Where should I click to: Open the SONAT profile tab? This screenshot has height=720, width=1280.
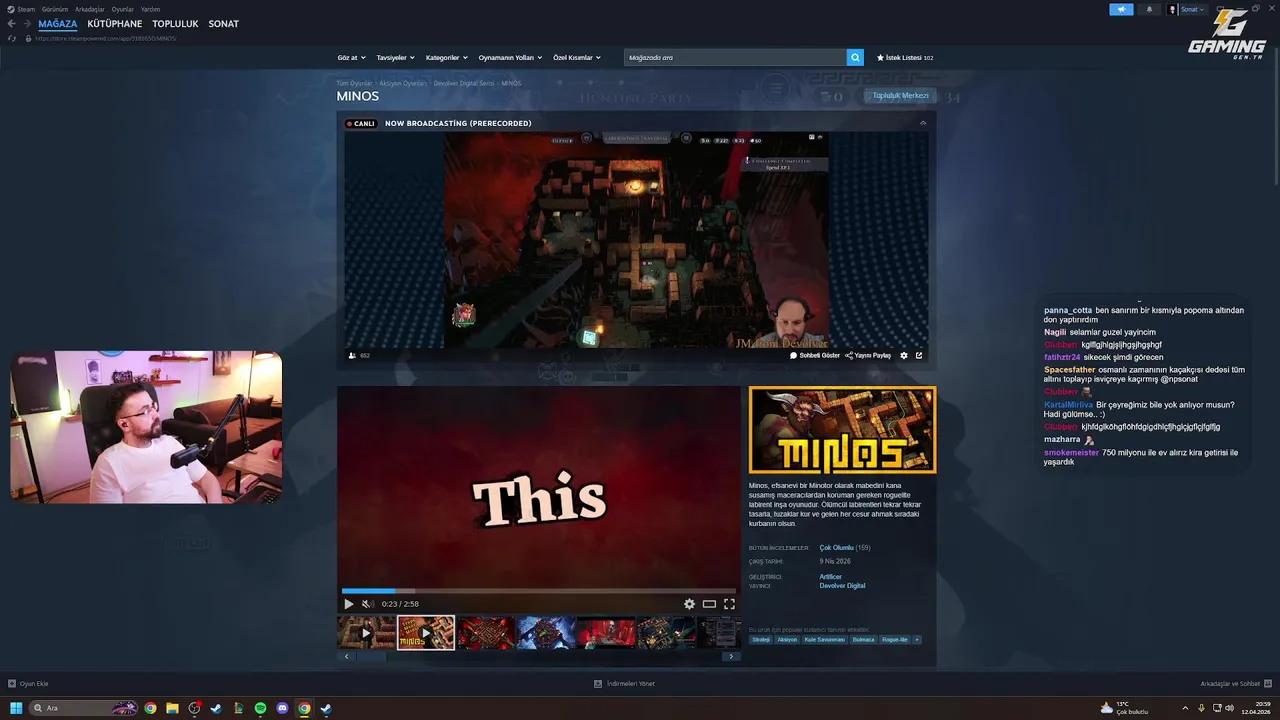pyautogui.click(x=223, y=24)
